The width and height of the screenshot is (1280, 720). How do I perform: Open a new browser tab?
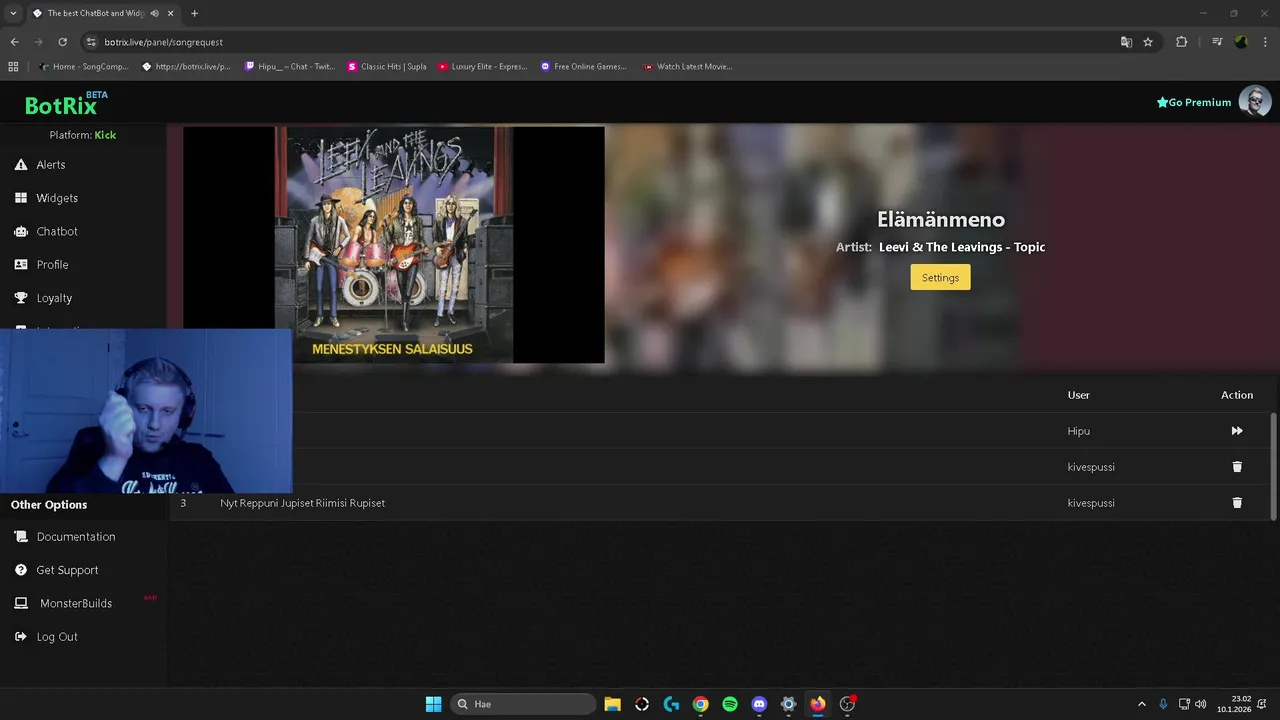pos(194,13)
